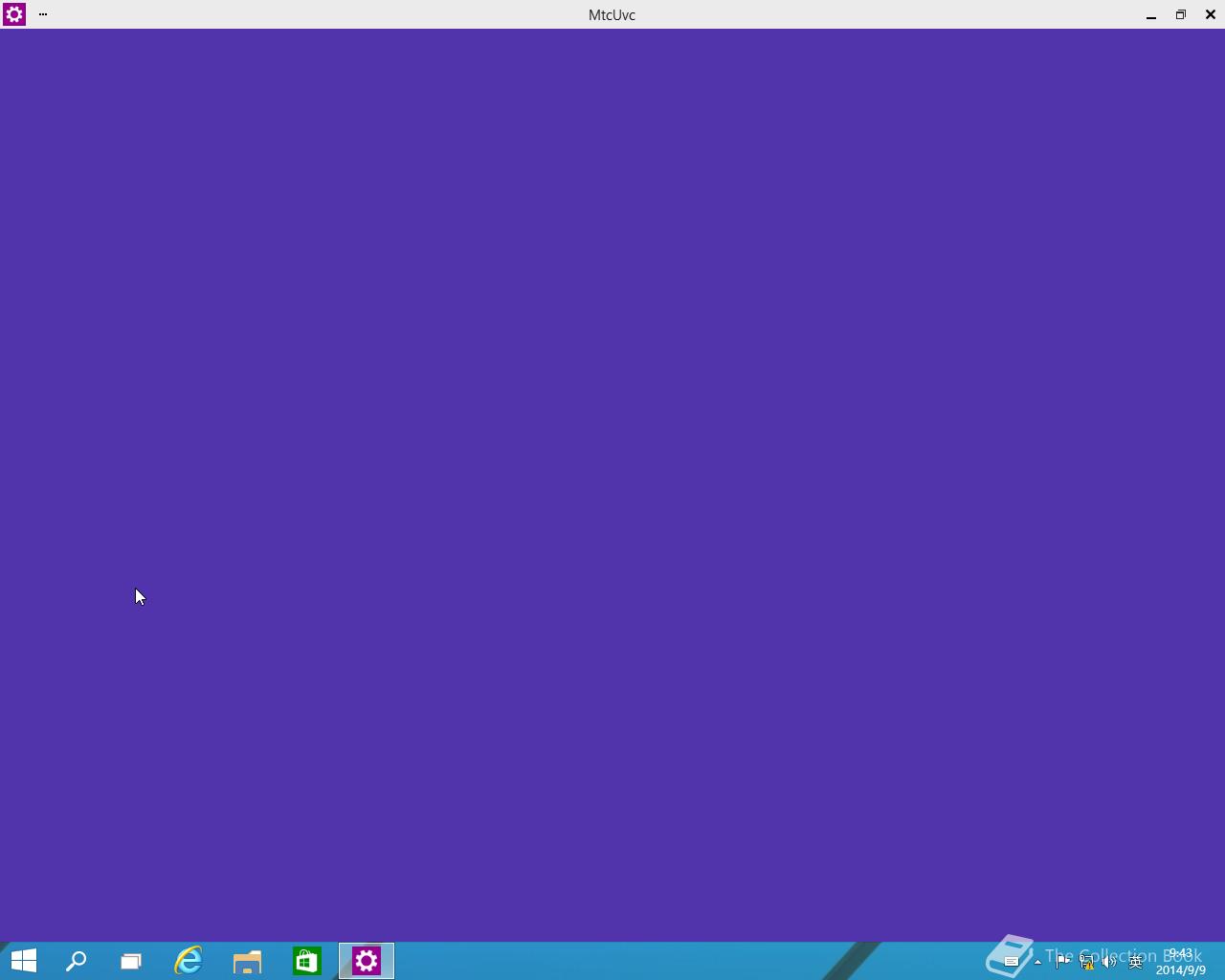Open the notifications icon in tray
This screenshot has width=1225, height=980.
coord(1012,962)
